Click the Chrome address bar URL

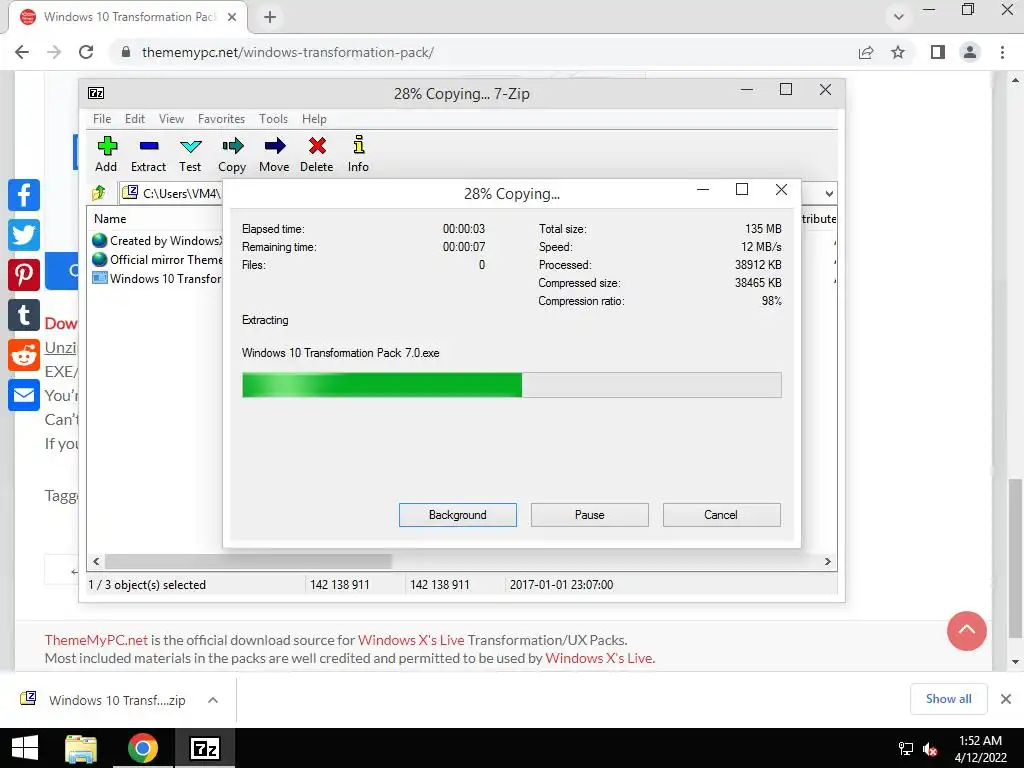288,52
